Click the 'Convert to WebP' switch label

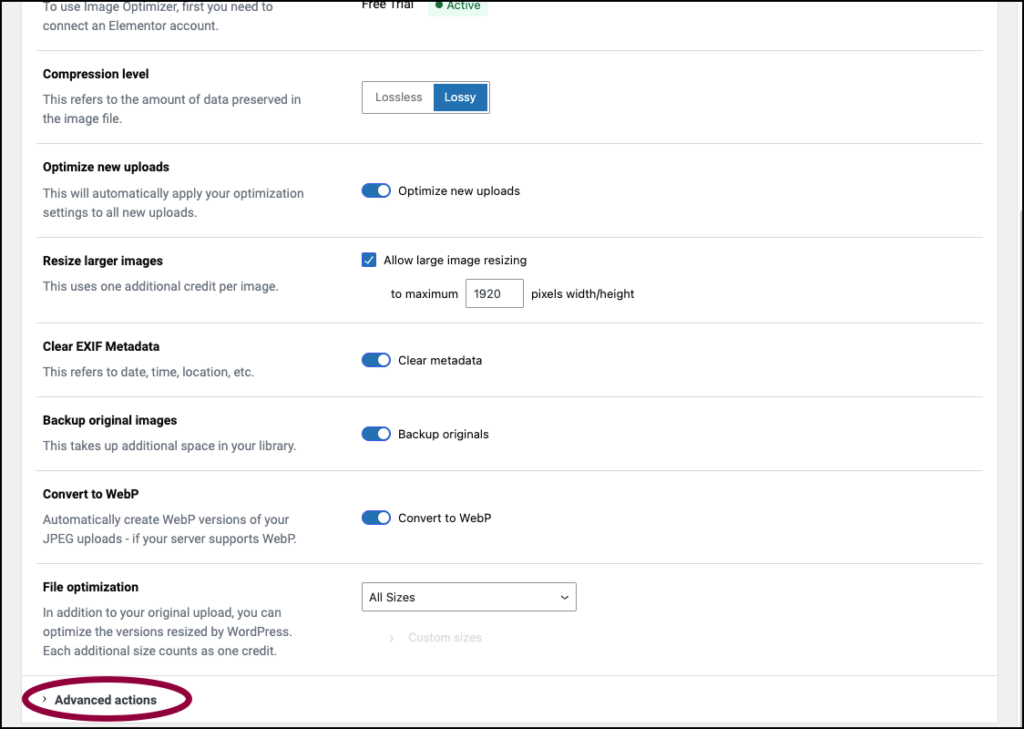pos(444,518)
